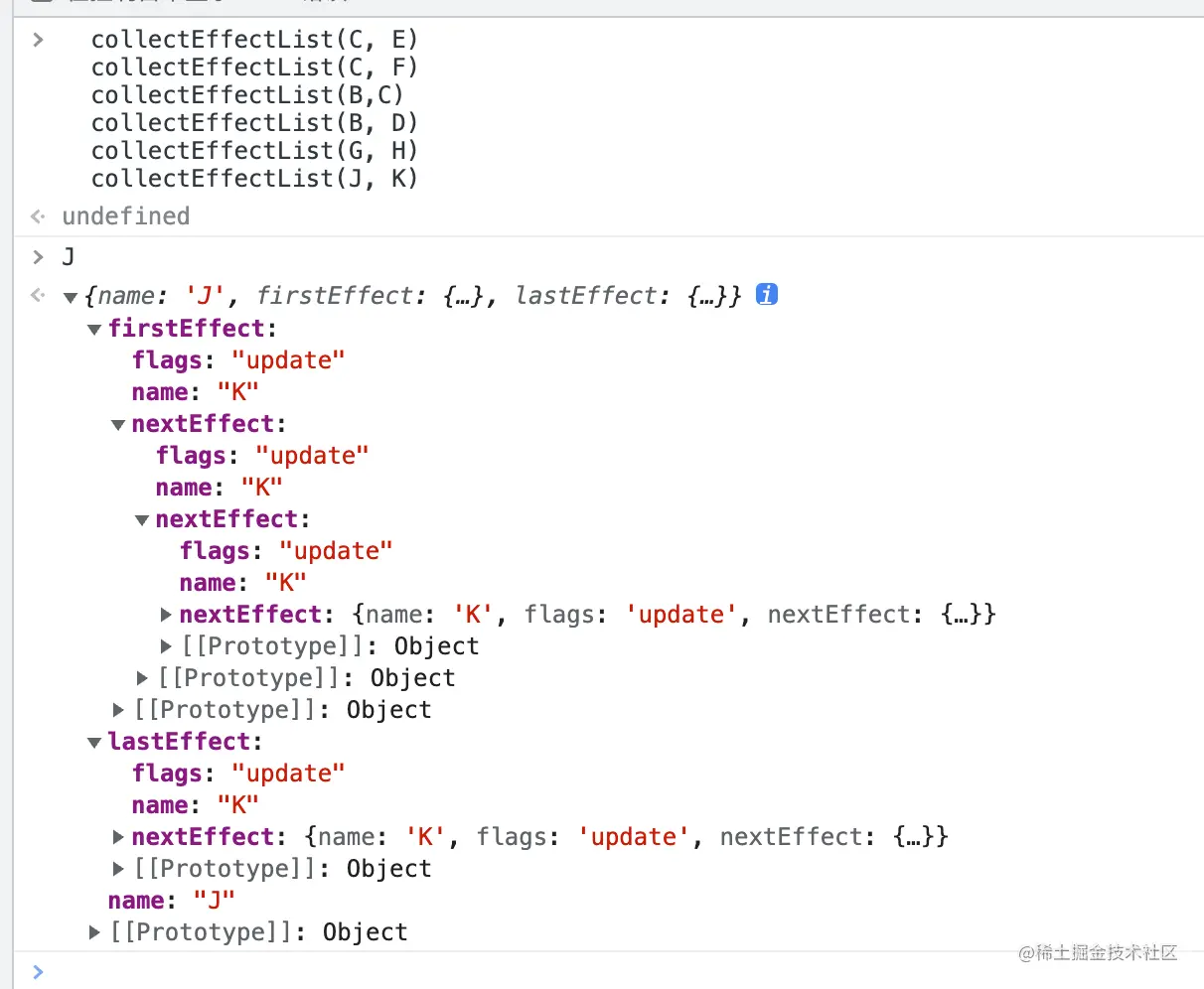Expand the middle-level [[Prototype]] under nextEffect

coord(142,678)
